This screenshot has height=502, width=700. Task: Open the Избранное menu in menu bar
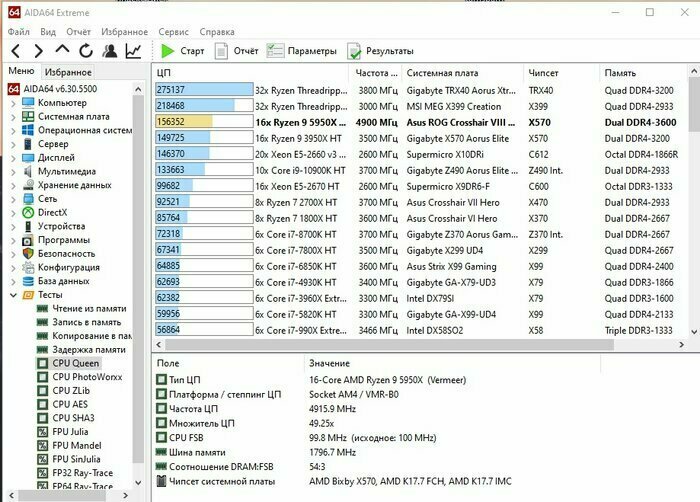(x=124, y=32)
